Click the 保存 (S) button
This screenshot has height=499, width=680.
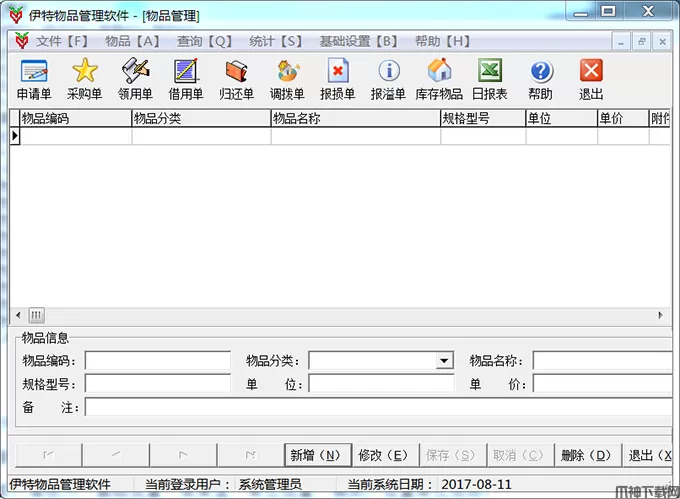[453, 455]
